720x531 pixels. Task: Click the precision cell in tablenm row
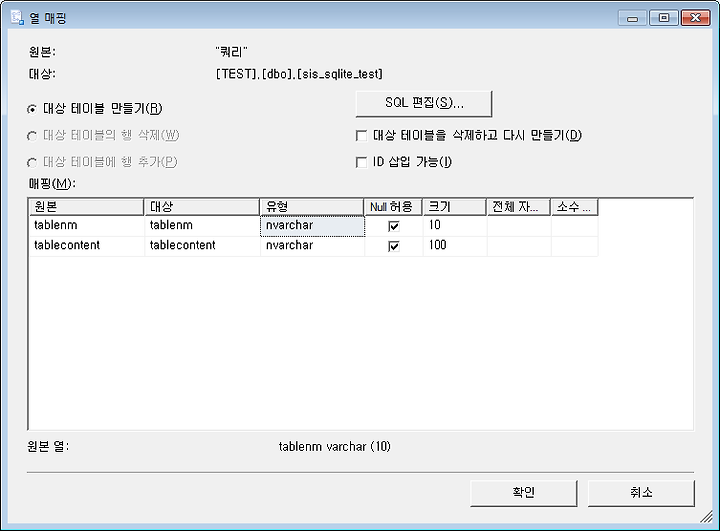point(519,226)
